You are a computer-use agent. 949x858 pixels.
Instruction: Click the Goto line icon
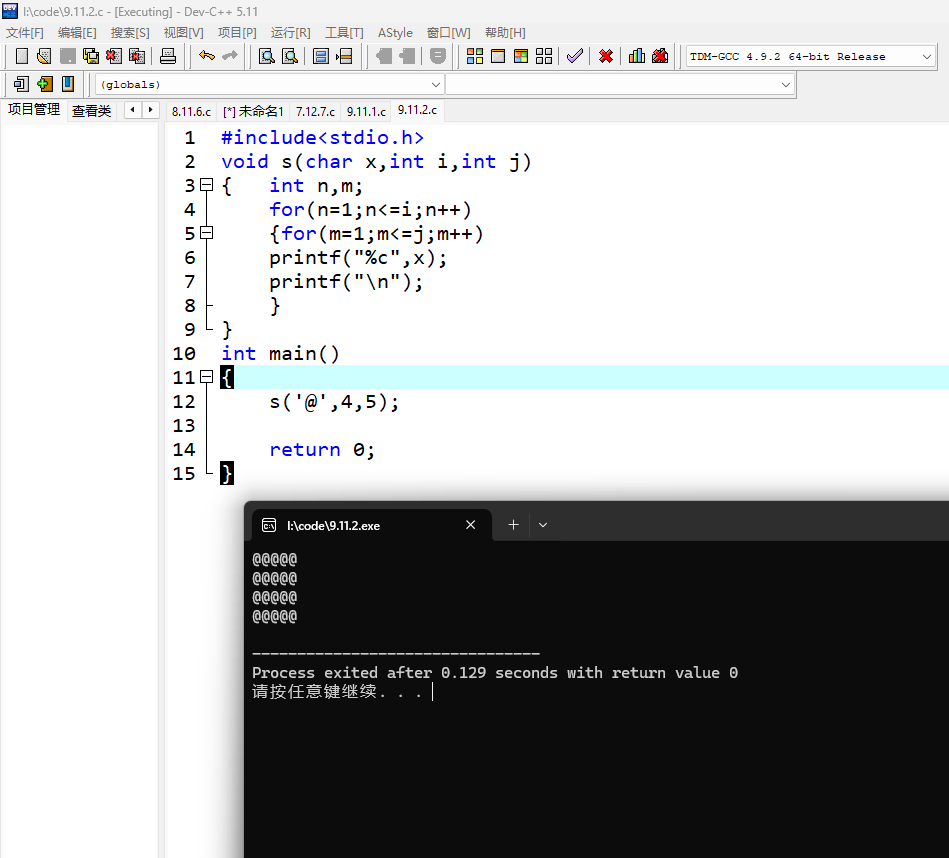pos(344,56)
